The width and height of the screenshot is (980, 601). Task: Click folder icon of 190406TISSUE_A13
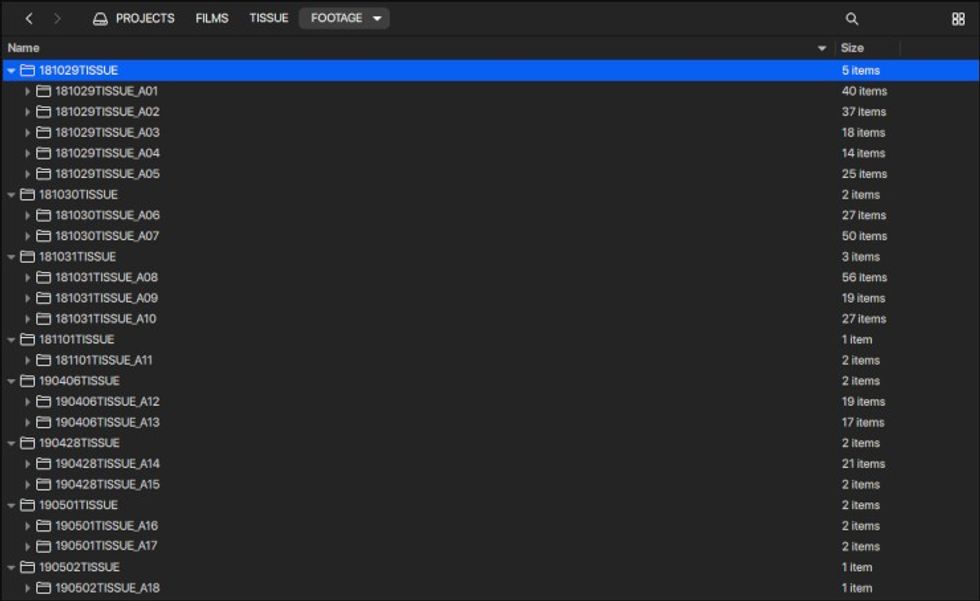point(43,422)
